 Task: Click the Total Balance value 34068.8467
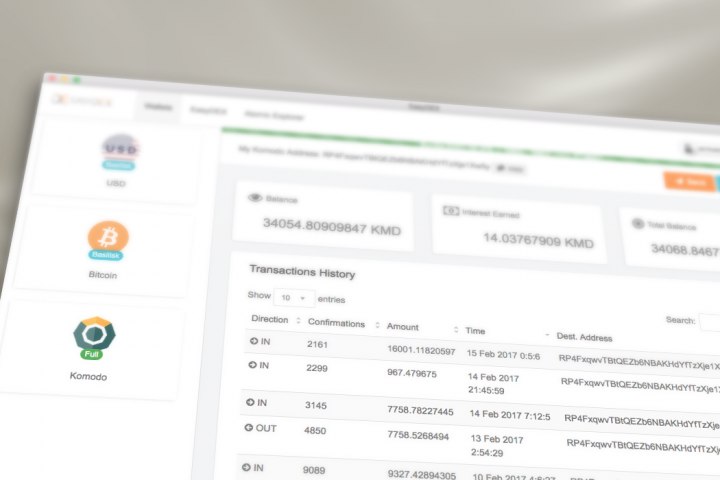[686, 250]
